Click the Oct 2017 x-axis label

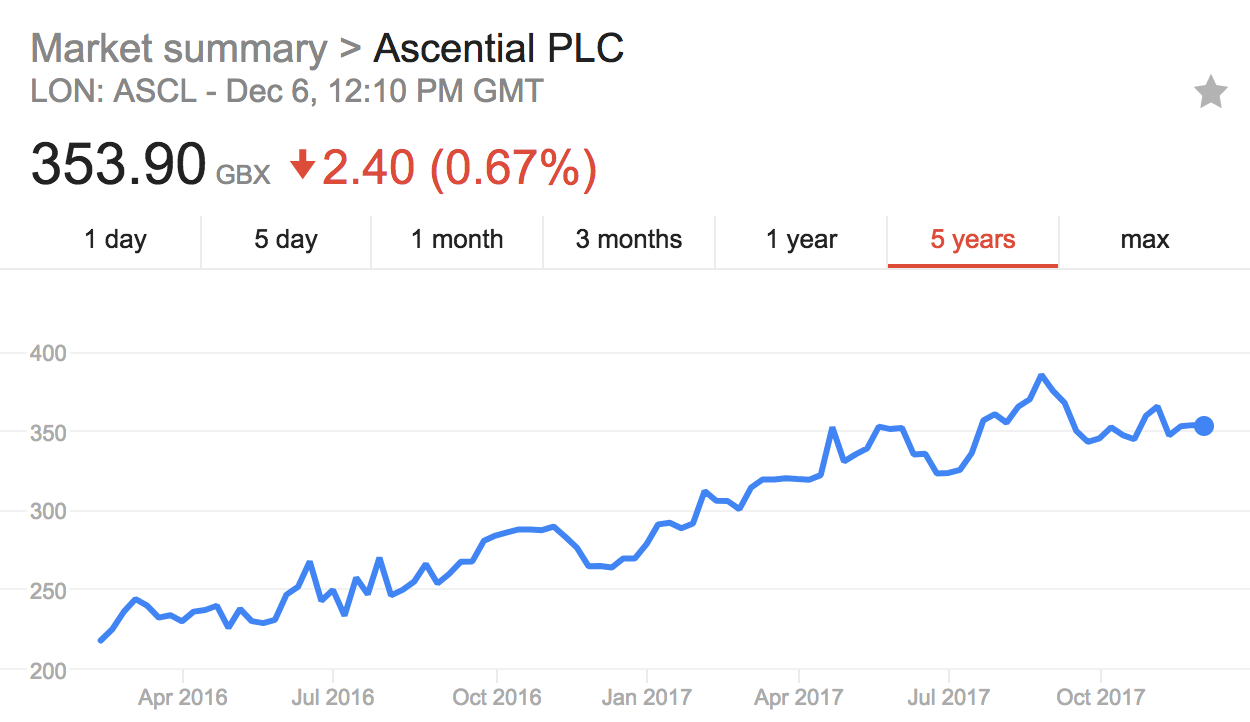[1100, 697]
